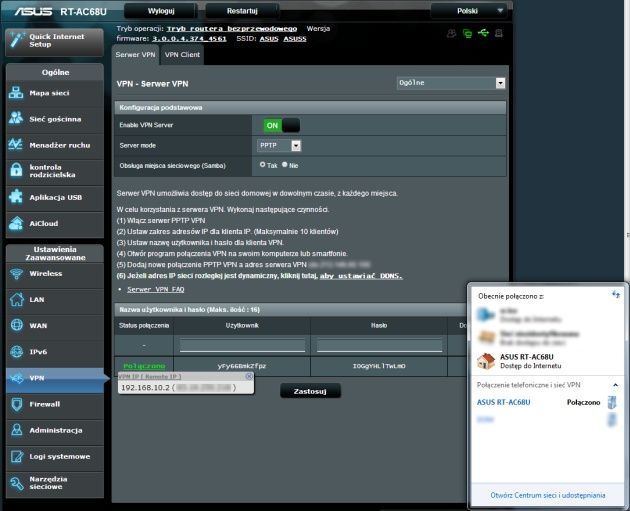Toggle the Enable VPN Server ON switch
Image resolution: width=630 pixels, height=511 pixels.
[x=281, y=125]
